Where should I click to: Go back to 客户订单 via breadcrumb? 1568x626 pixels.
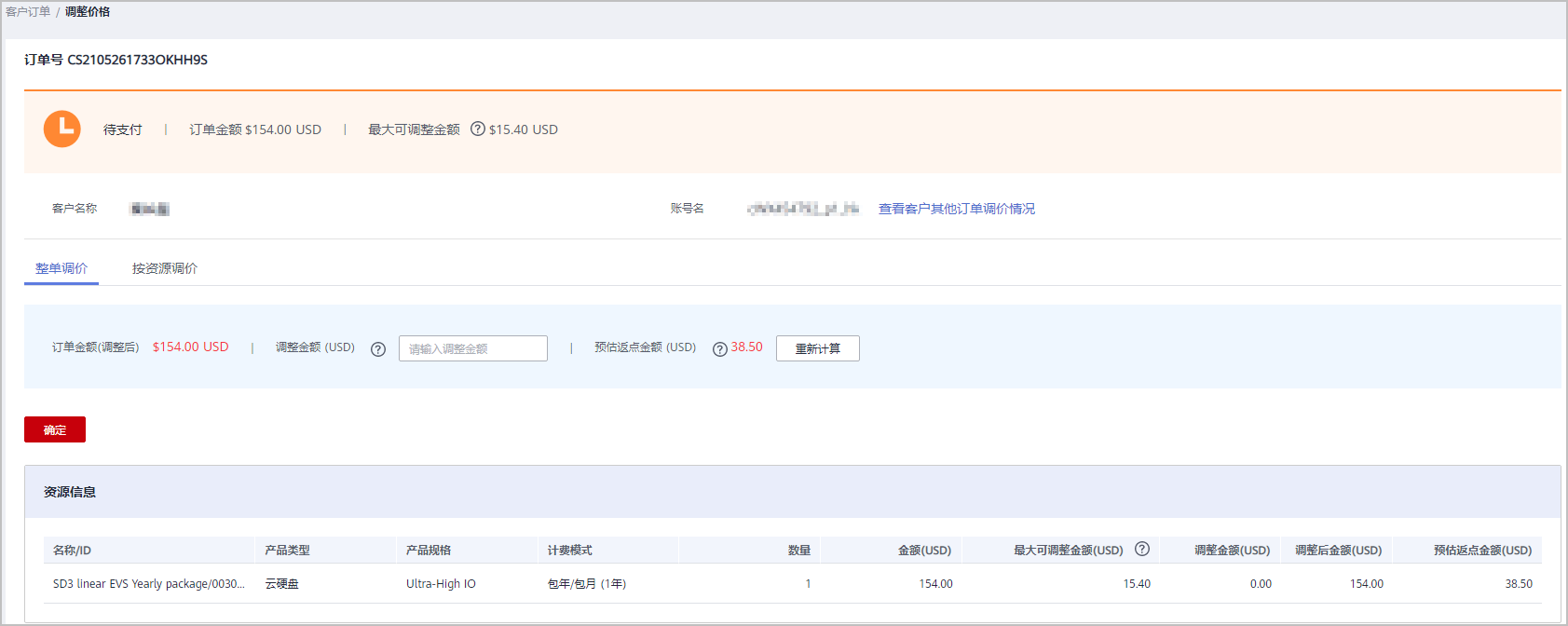point(28,12)
